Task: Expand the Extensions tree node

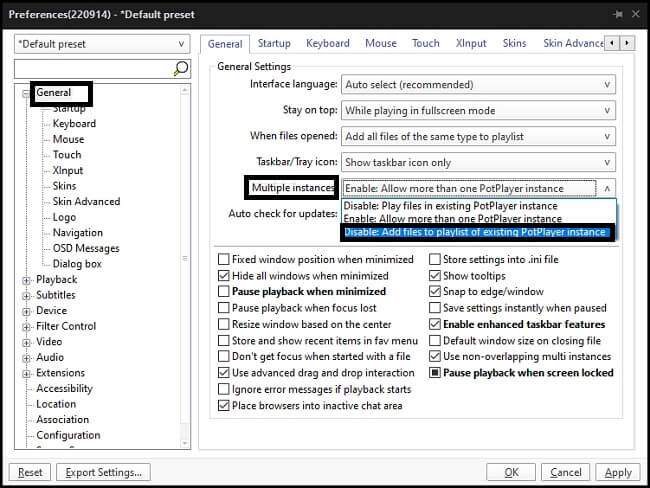Action: (x=27, y=374)
